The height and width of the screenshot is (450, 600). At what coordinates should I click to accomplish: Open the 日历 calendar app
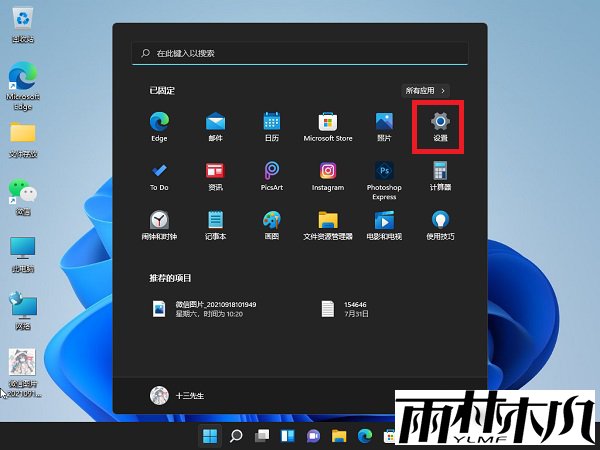(x=272, y=127)
